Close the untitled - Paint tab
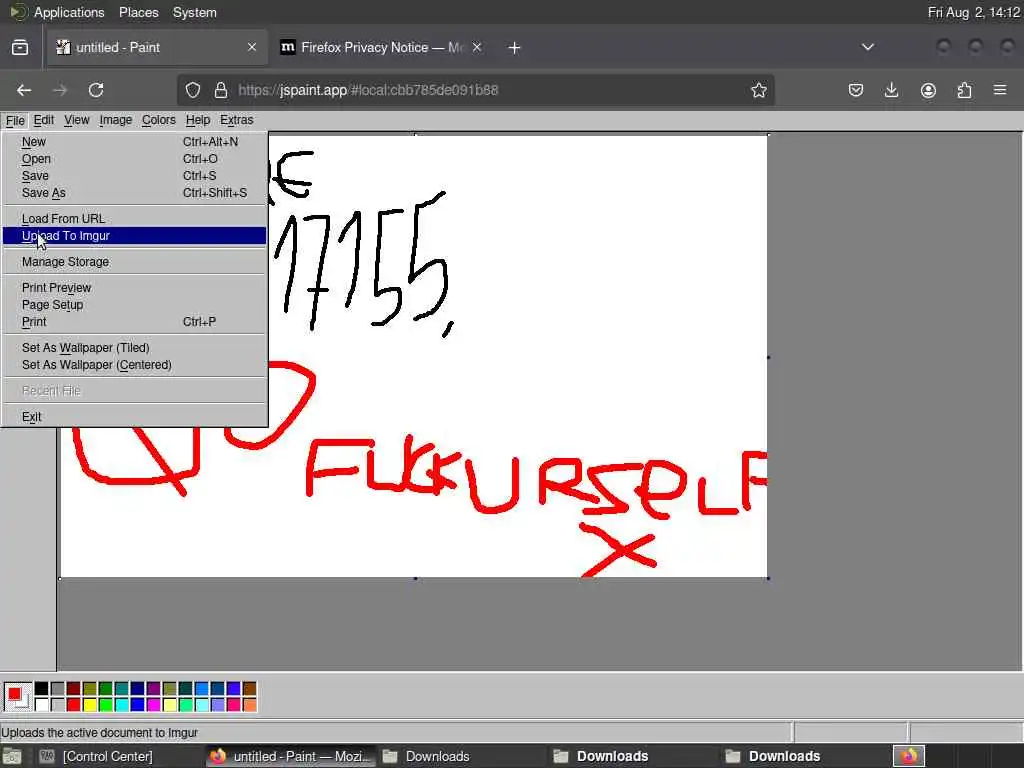 251,47
